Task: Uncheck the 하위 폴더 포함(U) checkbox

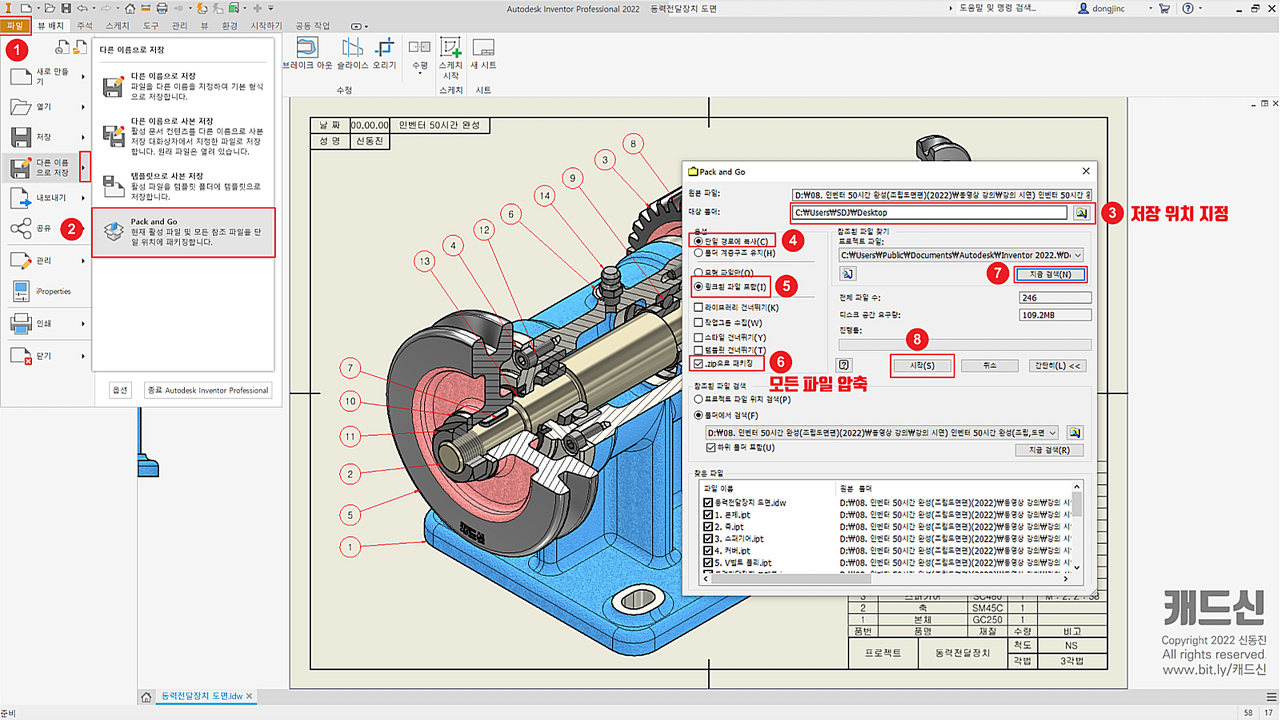Action: point(710,448)
